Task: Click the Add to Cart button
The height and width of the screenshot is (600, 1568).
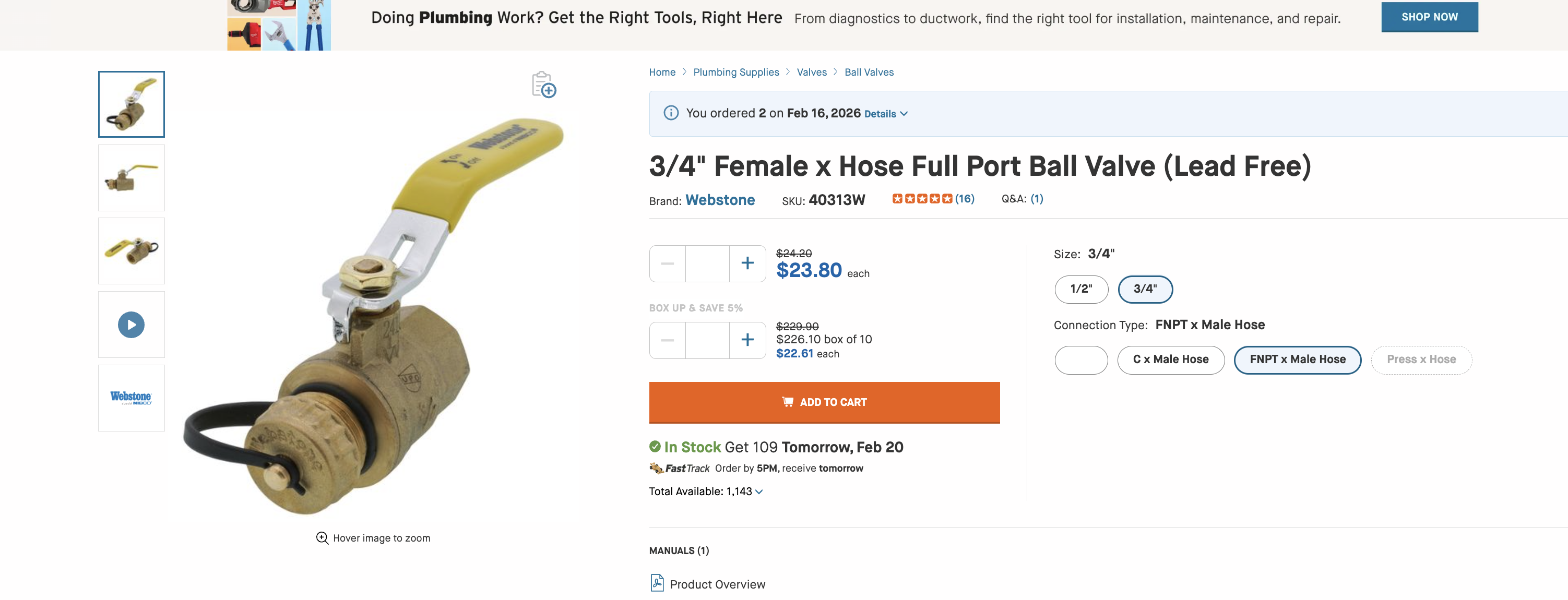Action: pyautogui.click(x=824, y=402)
